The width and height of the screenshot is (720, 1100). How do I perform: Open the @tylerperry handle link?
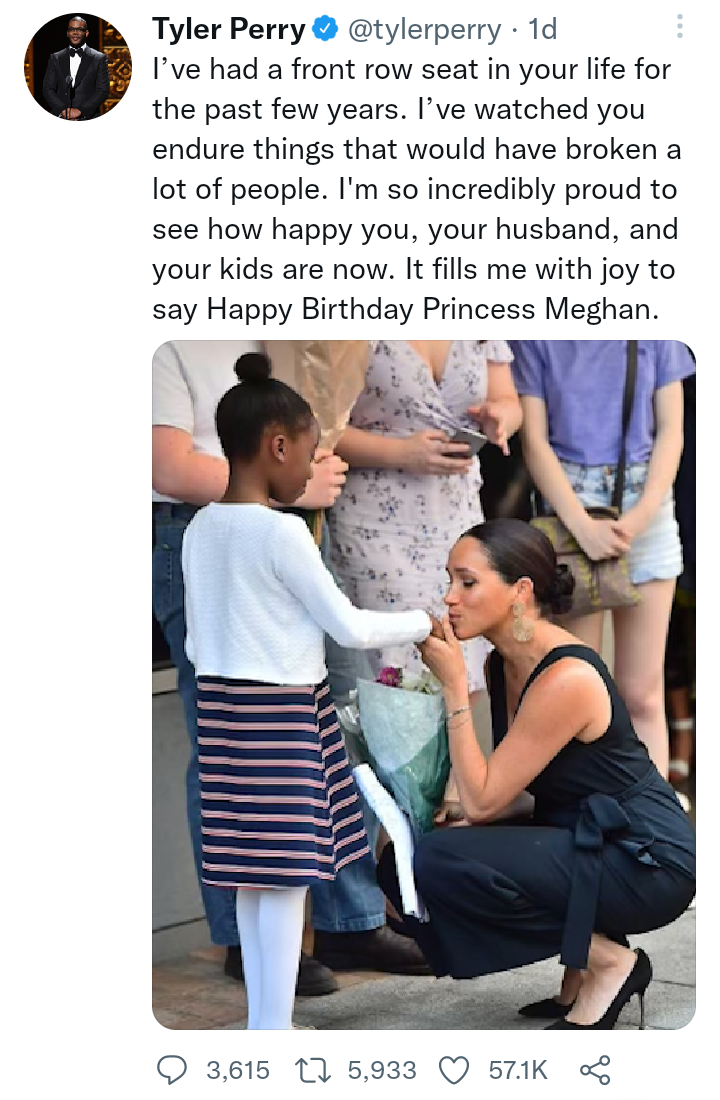click(423, 30)
